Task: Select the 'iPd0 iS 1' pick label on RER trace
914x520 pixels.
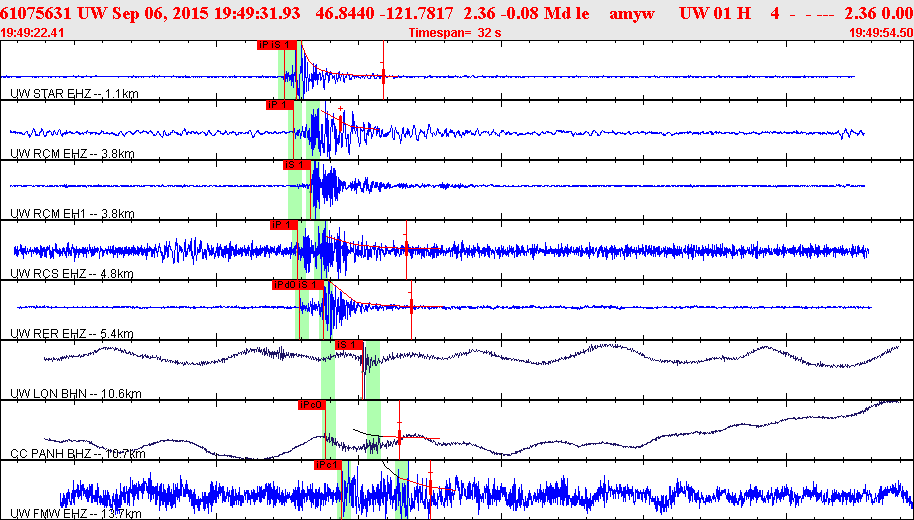Action: pos(297,285)
